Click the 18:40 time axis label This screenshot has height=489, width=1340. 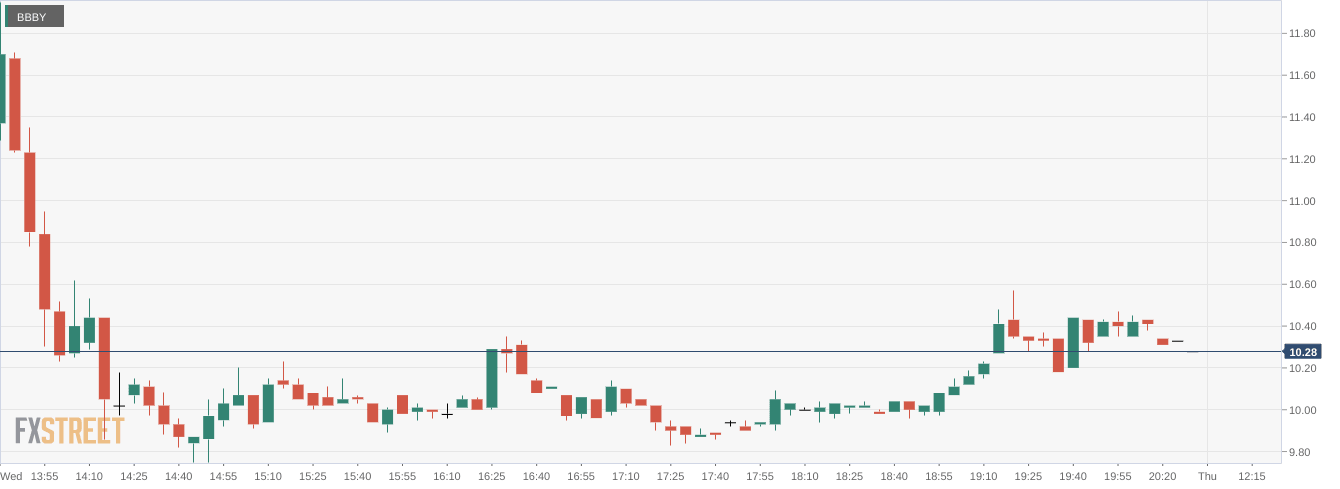tap(894, 476)
